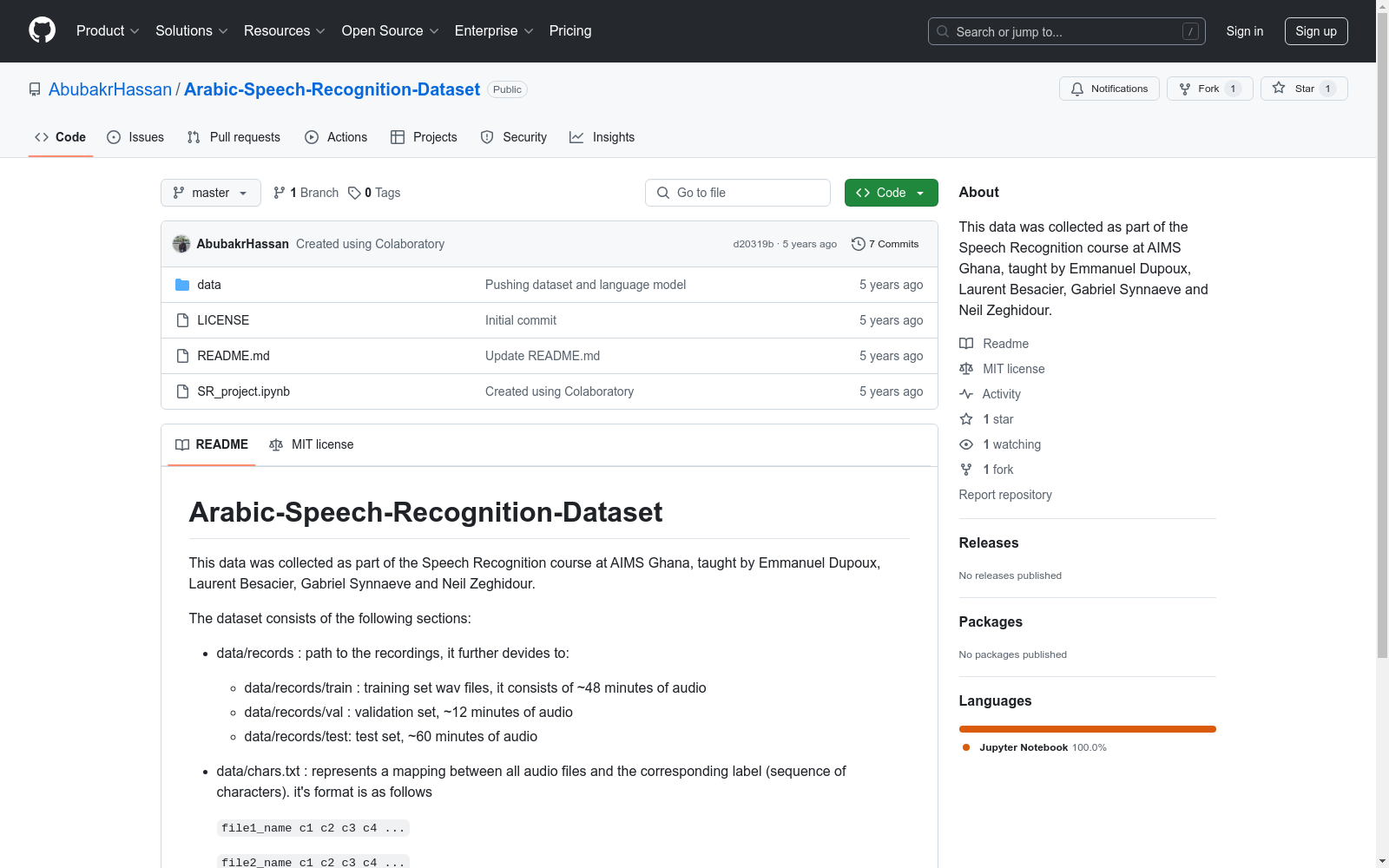The image size is (1389, 868).
Task: Click the star icon beside 1 star
Action: point(966,419)
